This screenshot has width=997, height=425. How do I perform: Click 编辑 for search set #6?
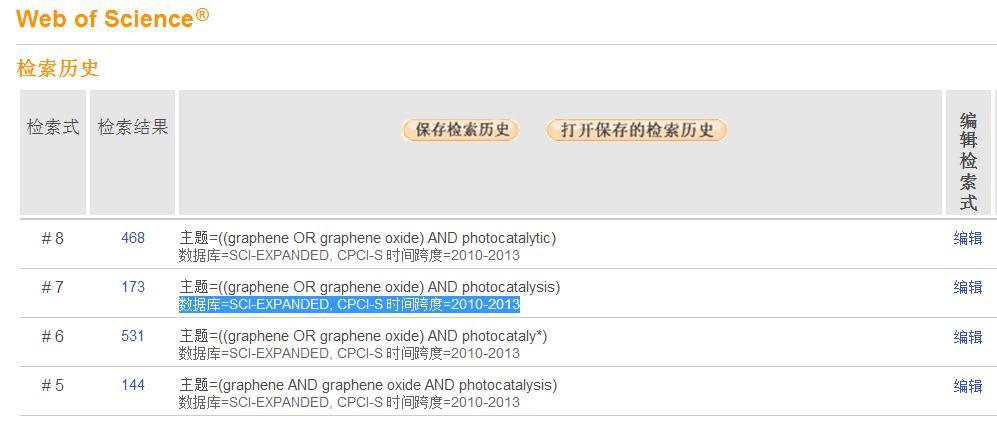click(x=967, y=337)
